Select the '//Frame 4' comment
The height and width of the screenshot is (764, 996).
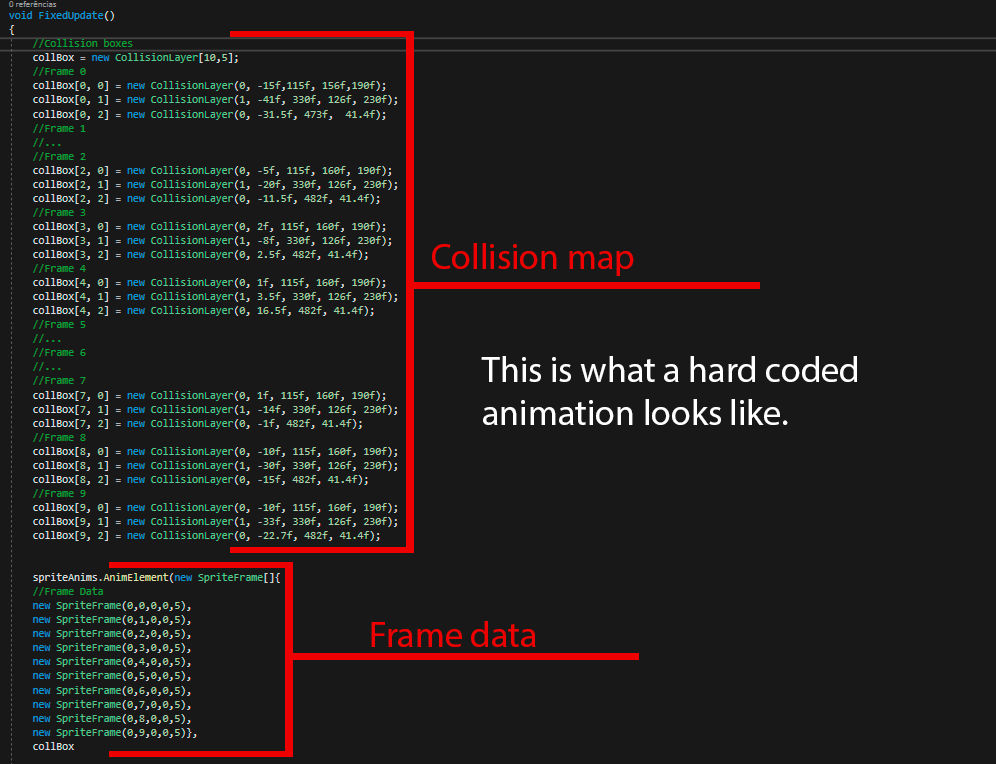click(59, 268)
